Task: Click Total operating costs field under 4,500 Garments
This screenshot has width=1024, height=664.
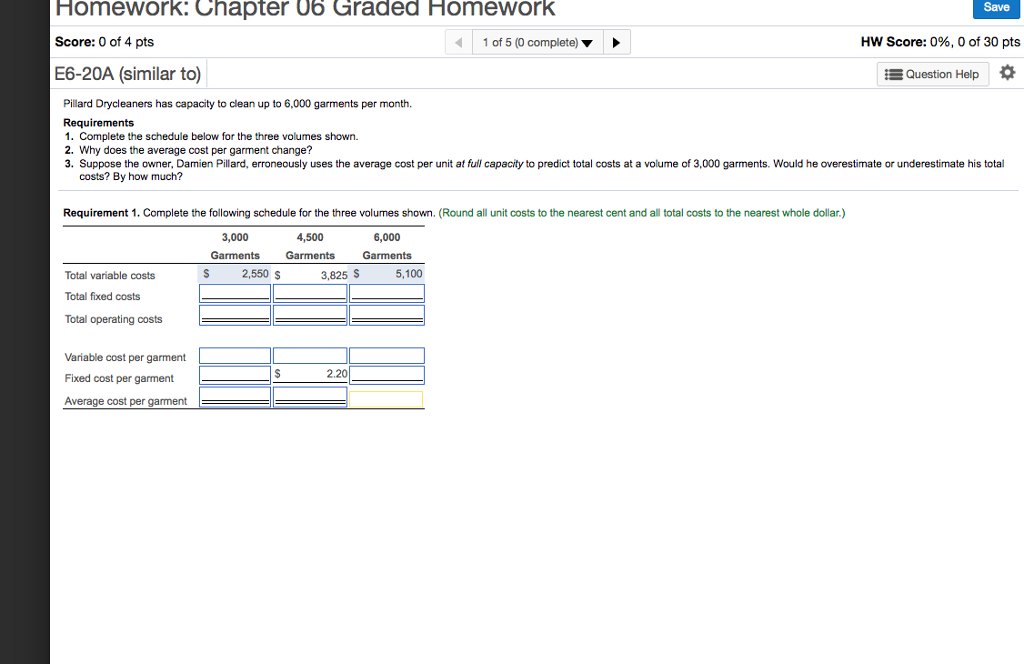Action: click(x=310, y=314)
